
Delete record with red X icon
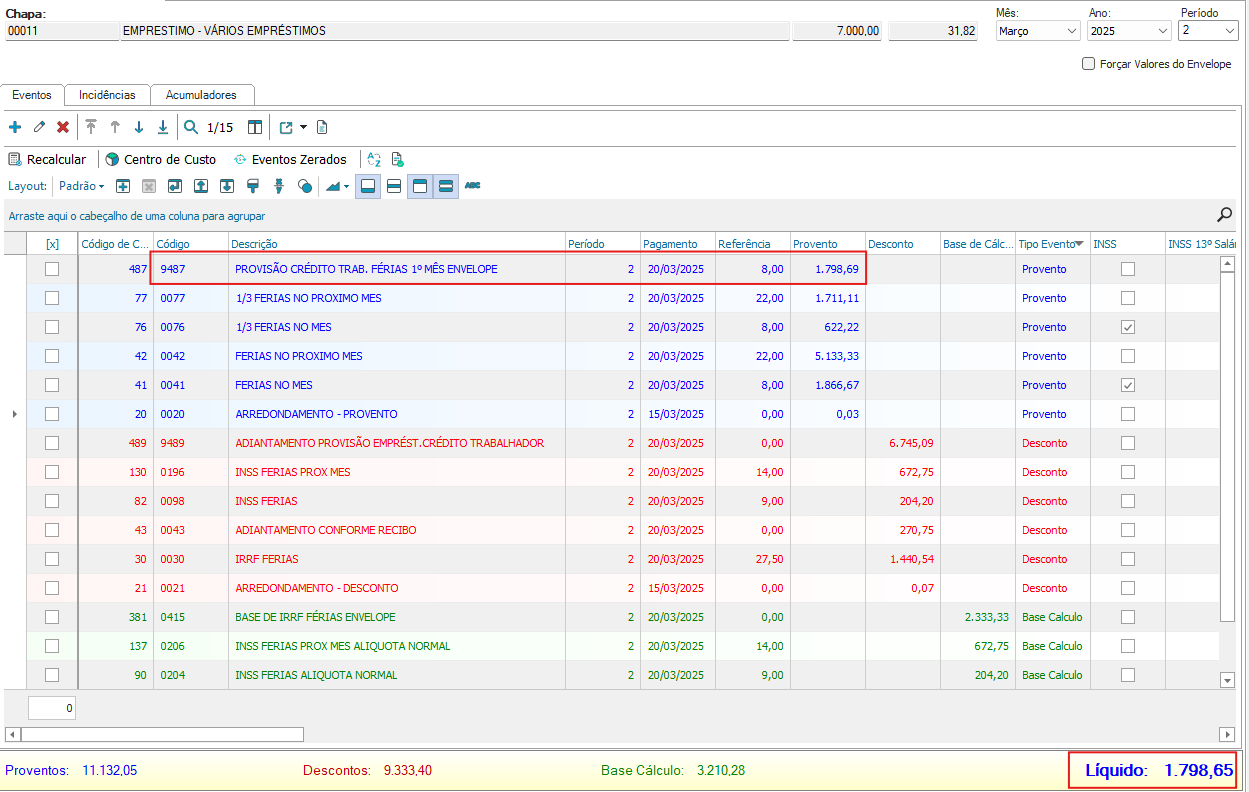point(63,127)
